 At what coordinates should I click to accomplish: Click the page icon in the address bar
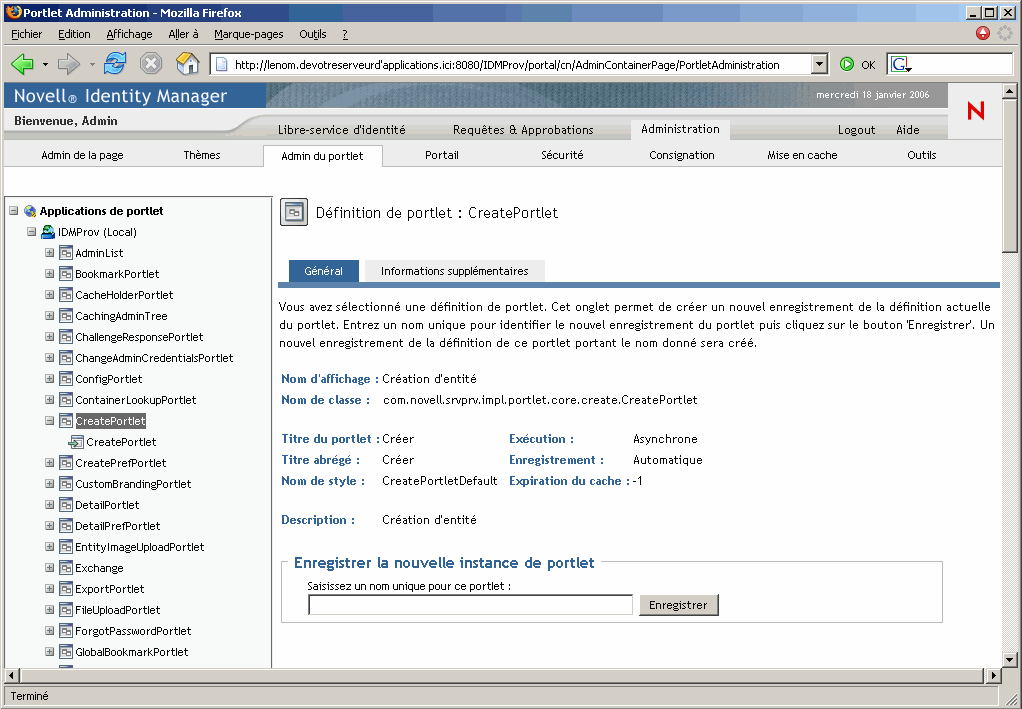click(222, 65)
